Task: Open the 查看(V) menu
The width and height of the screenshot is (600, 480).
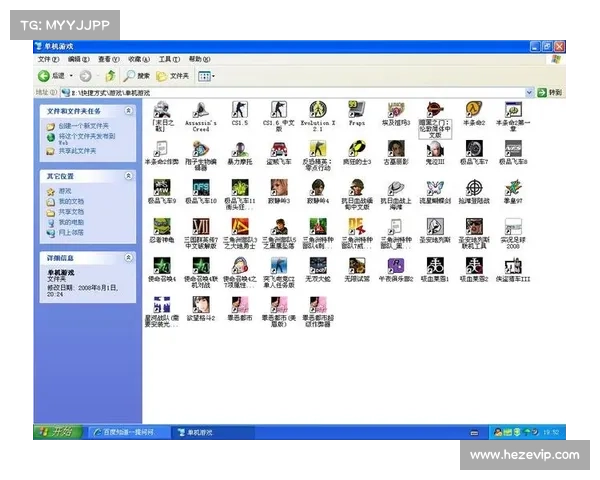Action: click(109, 59)
